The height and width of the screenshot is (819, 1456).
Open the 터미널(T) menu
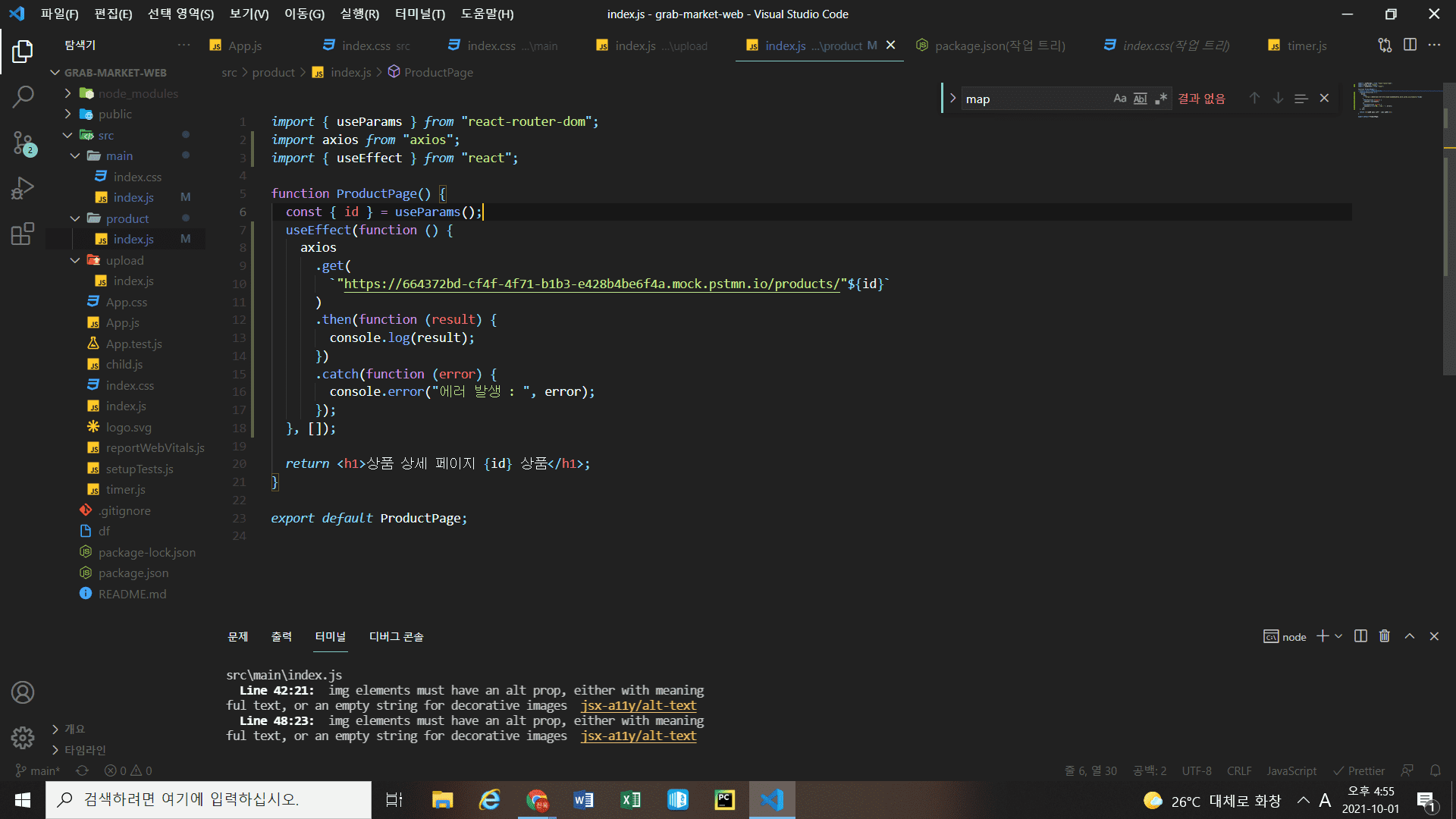[x=419, y=14]
